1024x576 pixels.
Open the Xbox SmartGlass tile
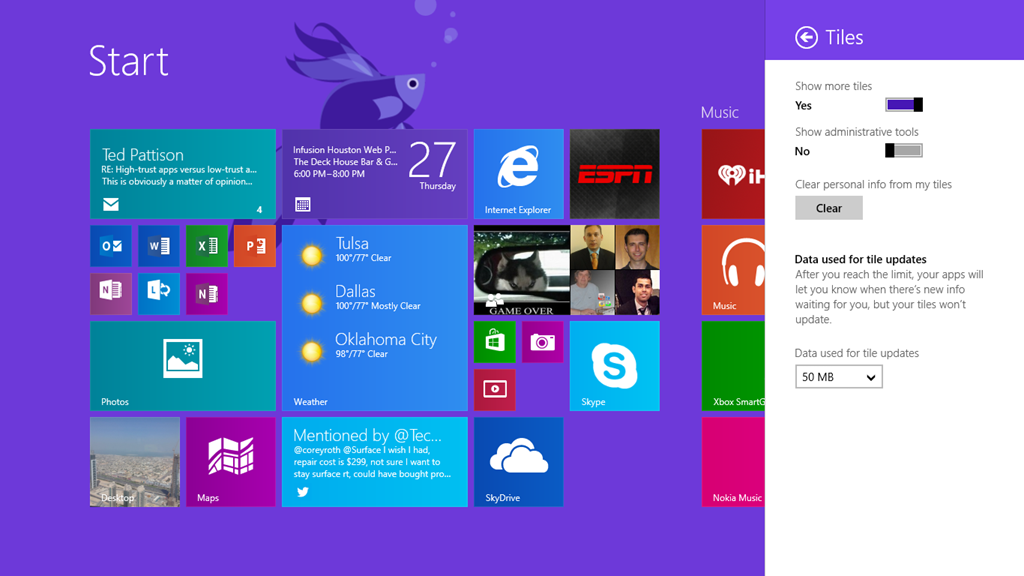[733, 366]
